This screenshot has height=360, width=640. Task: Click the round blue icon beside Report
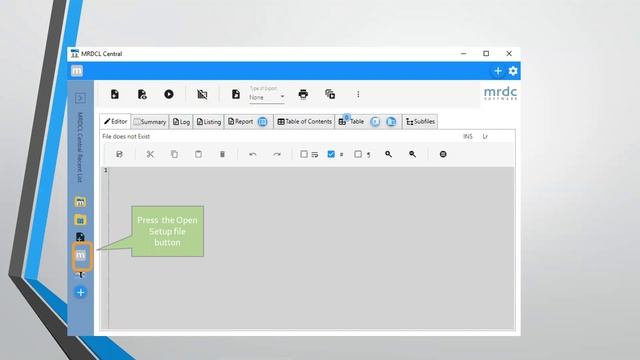tap(263, 122)
